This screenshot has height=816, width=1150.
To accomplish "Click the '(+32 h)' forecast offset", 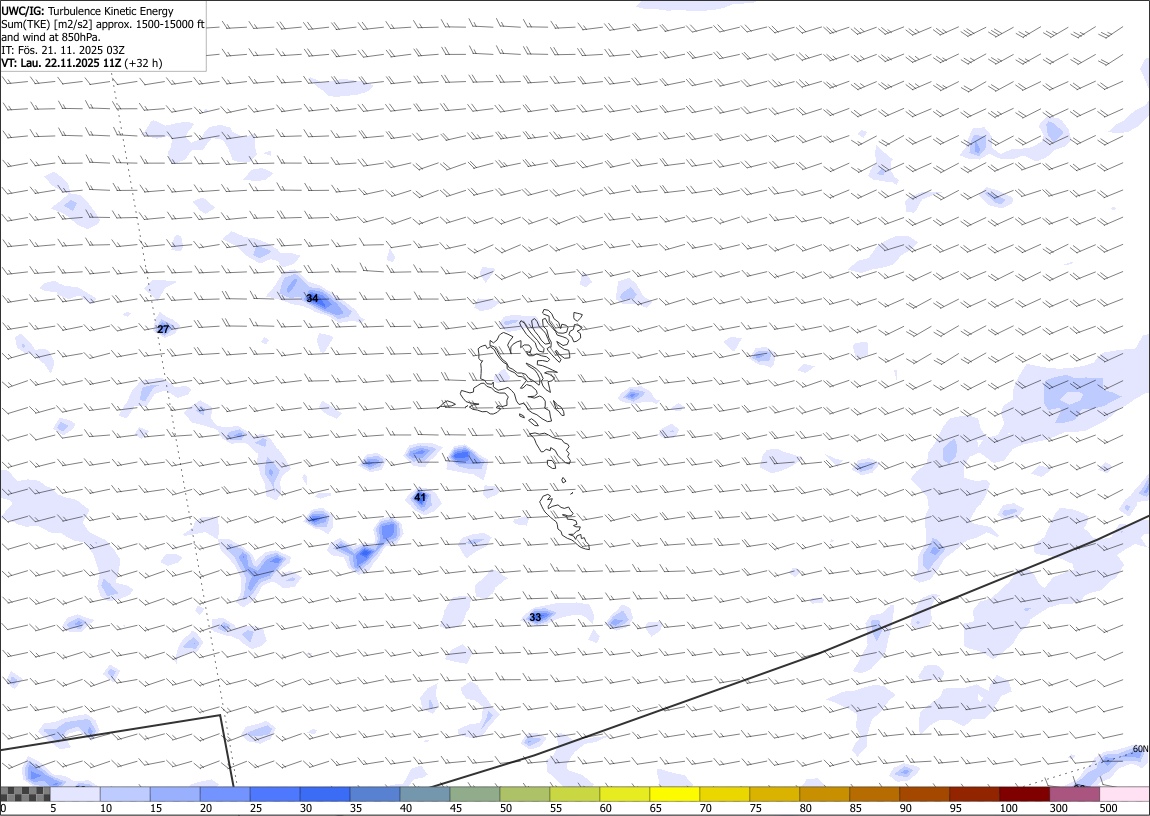I will coord(143,63).
